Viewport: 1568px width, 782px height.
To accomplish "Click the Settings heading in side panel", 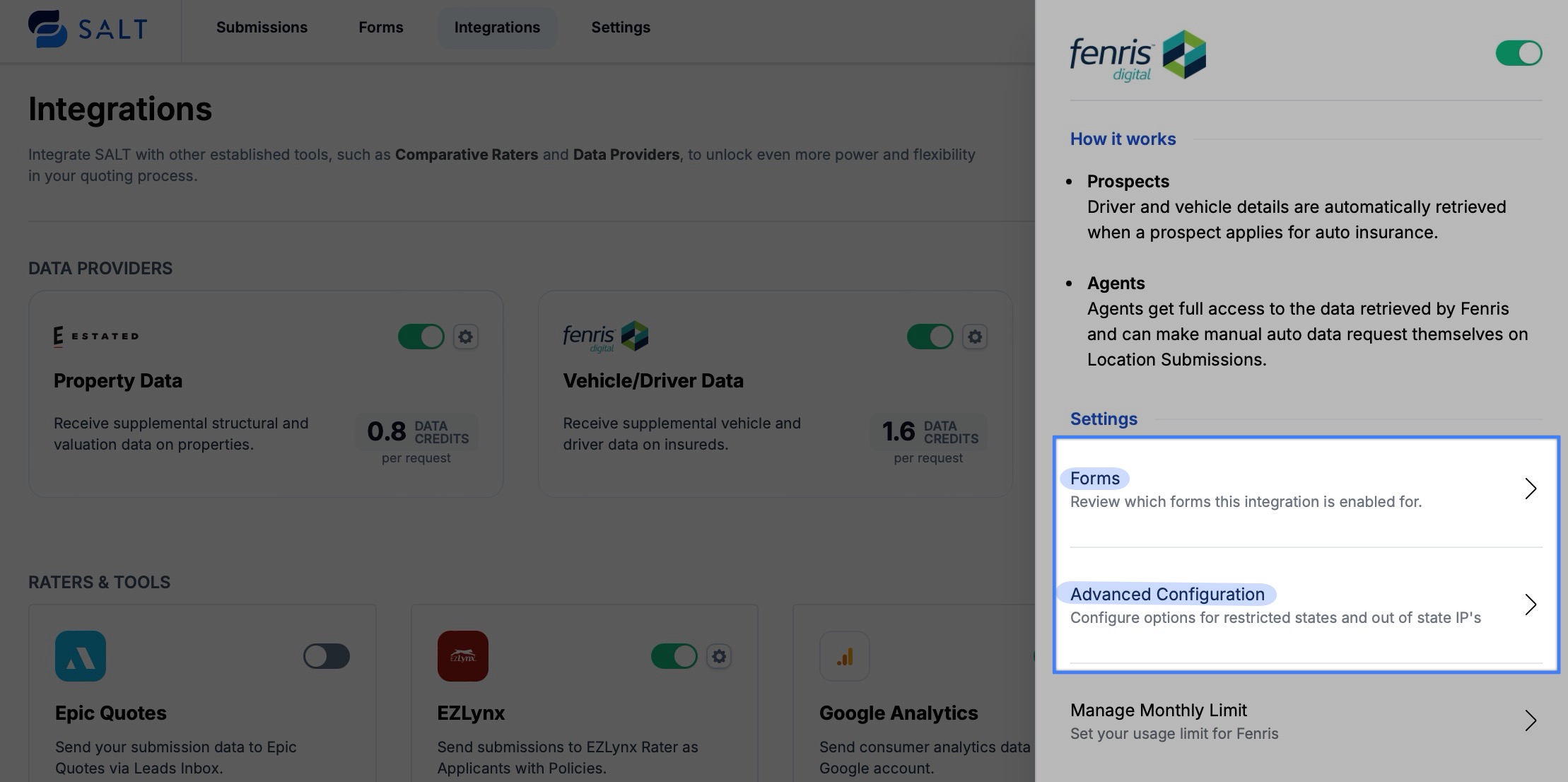I will (x=1104, y=419).
